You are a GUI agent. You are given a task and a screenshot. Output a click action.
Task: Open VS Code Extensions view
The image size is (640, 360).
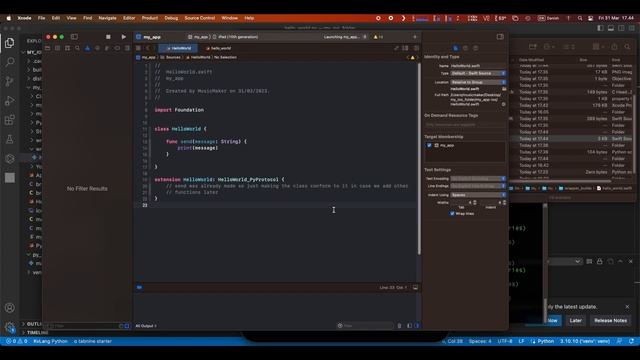[x=9, y=120]
